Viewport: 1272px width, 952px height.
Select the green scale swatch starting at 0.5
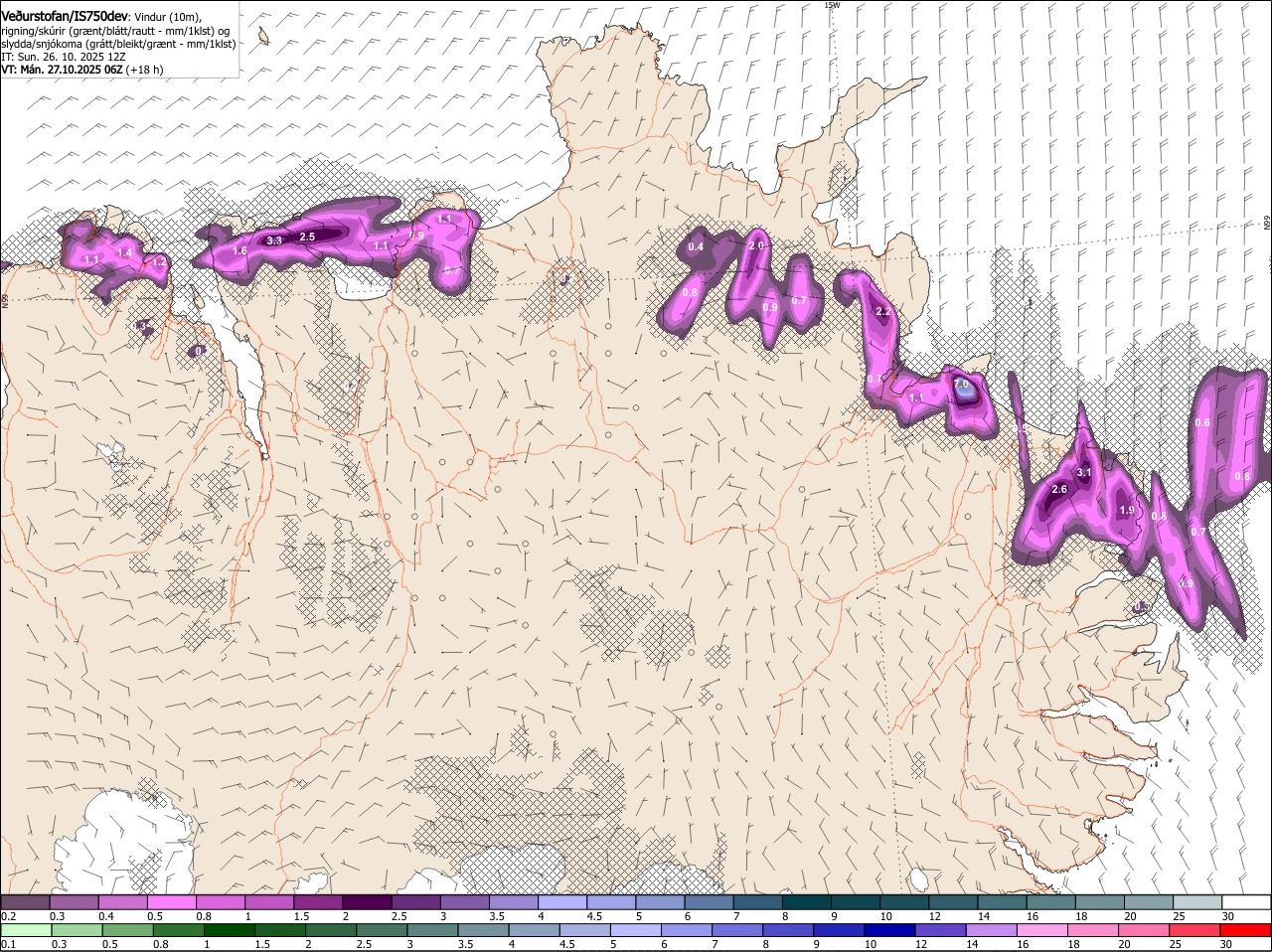tap(127, 930)
